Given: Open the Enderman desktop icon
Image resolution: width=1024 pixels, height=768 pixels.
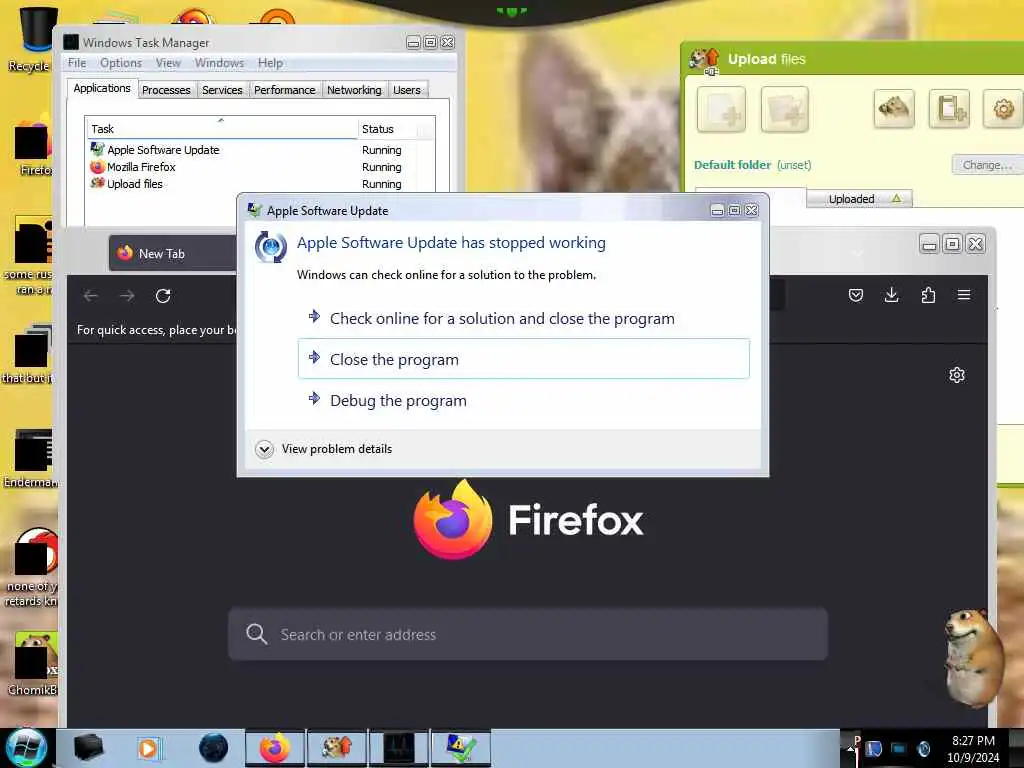Looking at the screenshot, I should coord(31,457).
